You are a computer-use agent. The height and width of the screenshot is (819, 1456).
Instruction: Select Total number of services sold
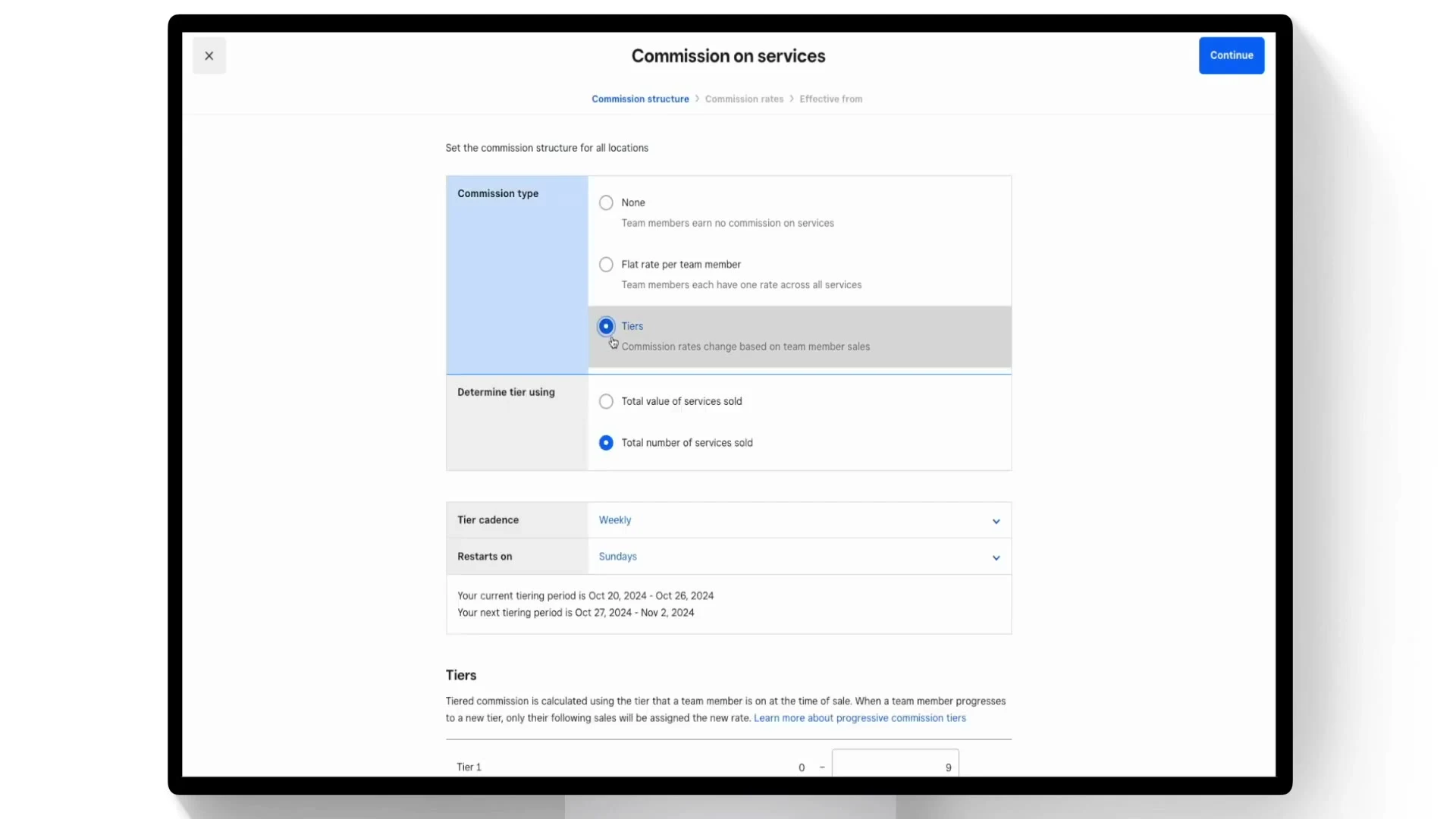tap(606, 443)
